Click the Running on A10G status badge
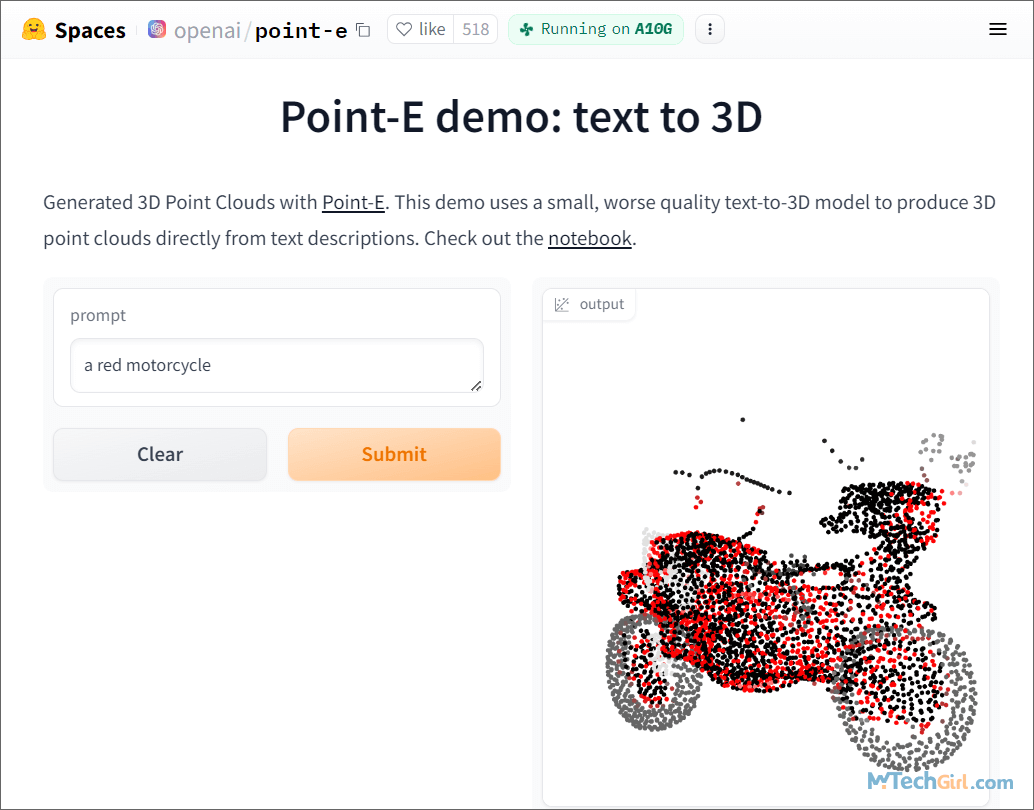The height and width of the screenshot is (810, 1034). [595, 30]
